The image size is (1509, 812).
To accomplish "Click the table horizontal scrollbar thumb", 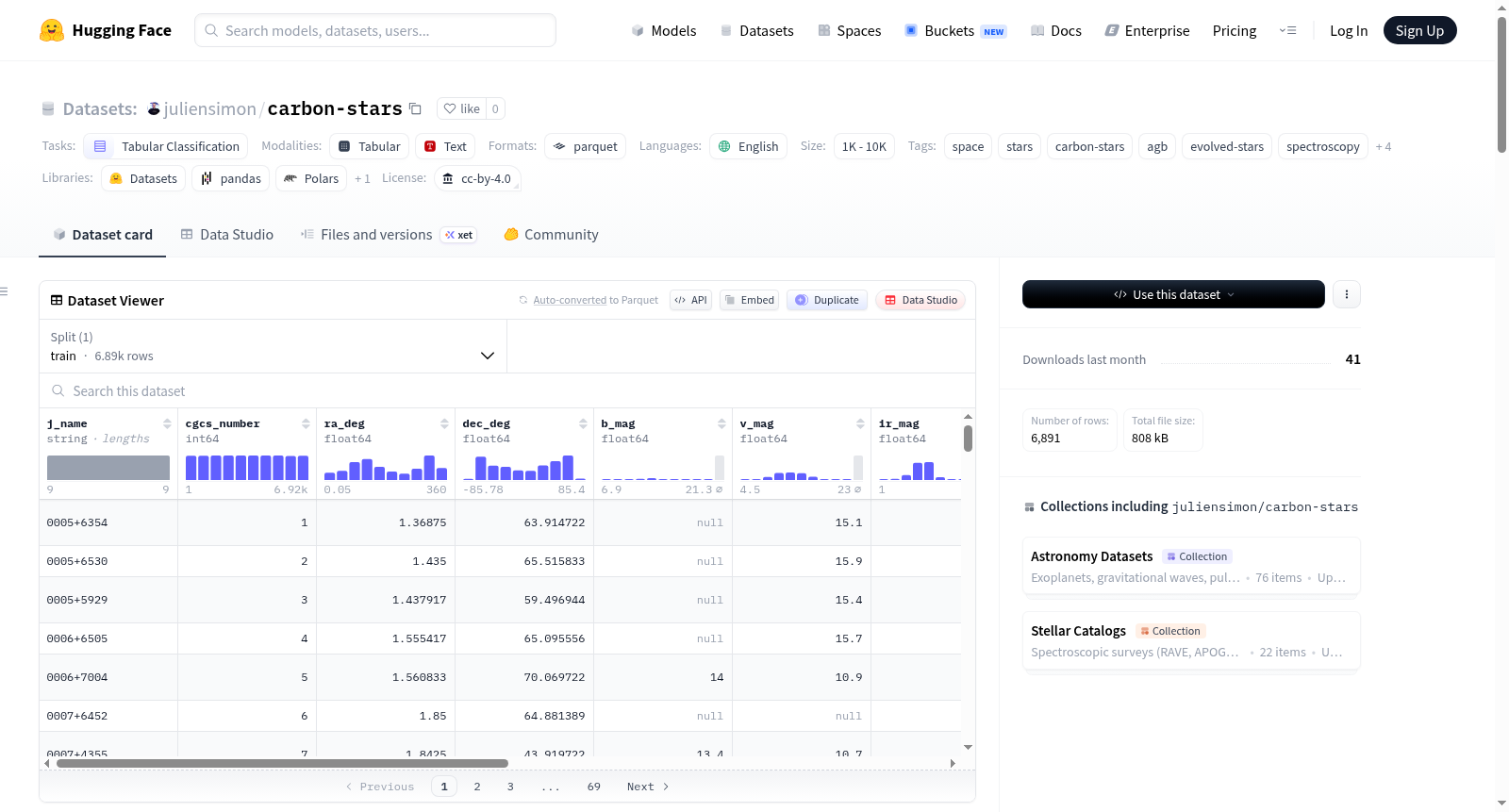I will point(282,763).
